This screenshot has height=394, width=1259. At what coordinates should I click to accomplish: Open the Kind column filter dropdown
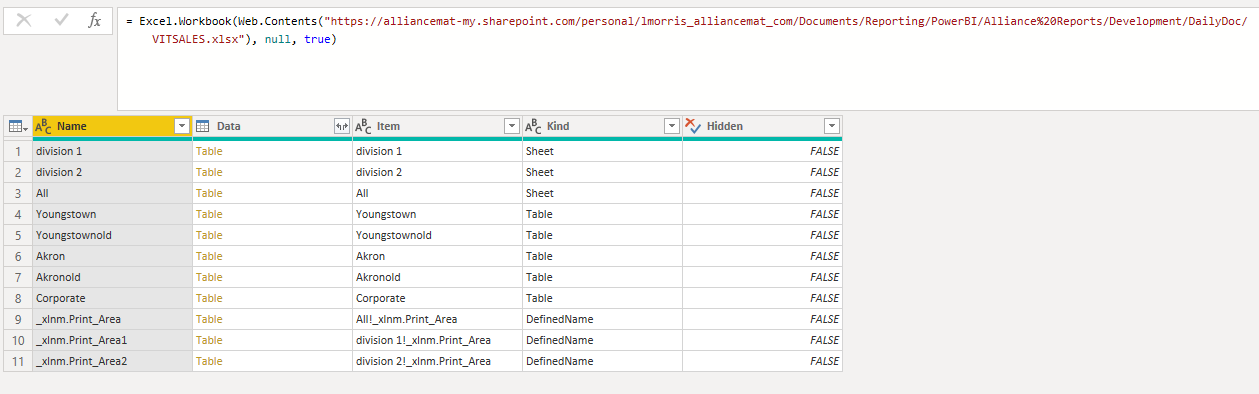(672, 126)
